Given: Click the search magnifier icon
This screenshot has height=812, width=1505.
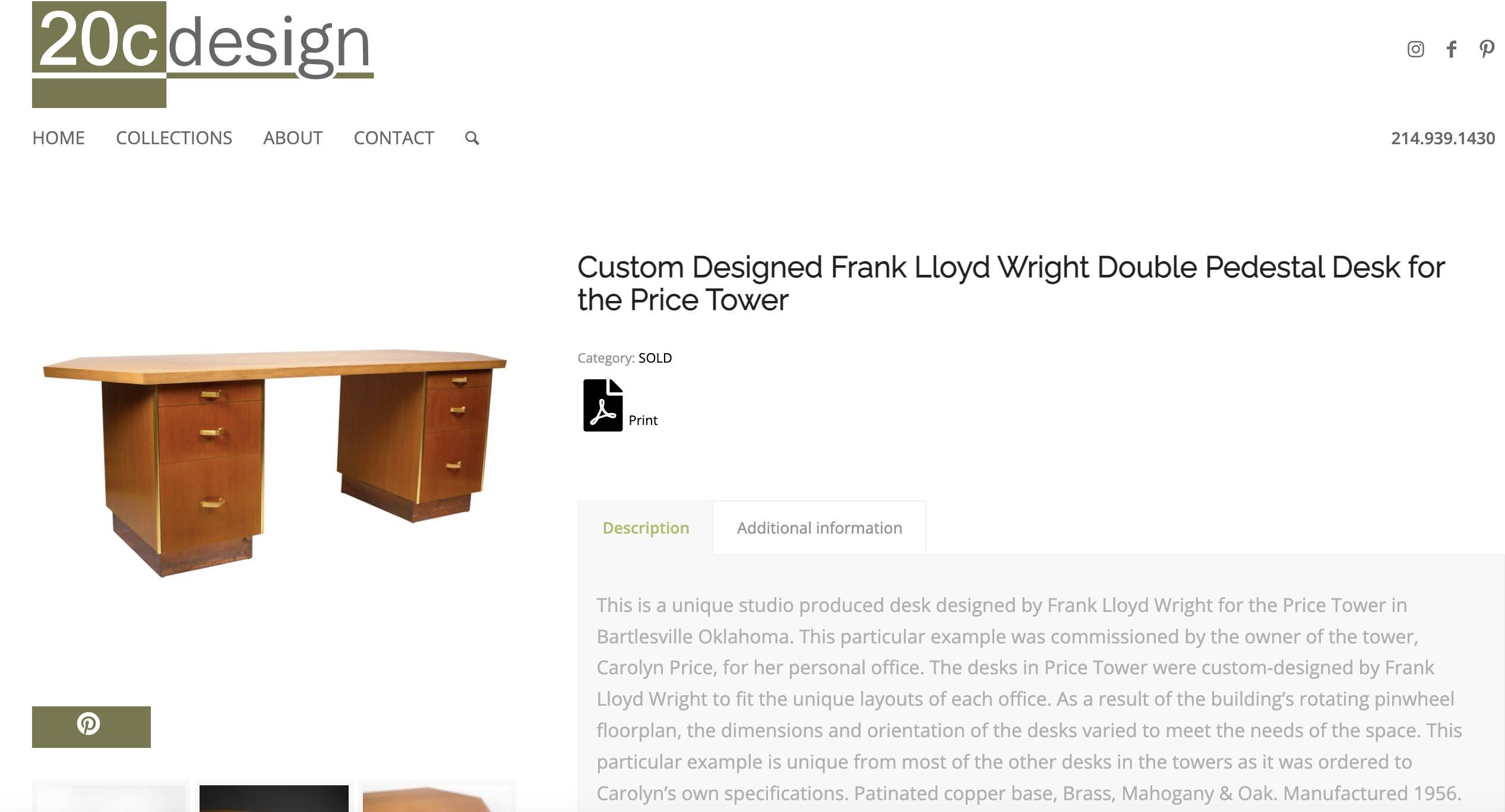Looking at the screenshot, I should [472, 138].
